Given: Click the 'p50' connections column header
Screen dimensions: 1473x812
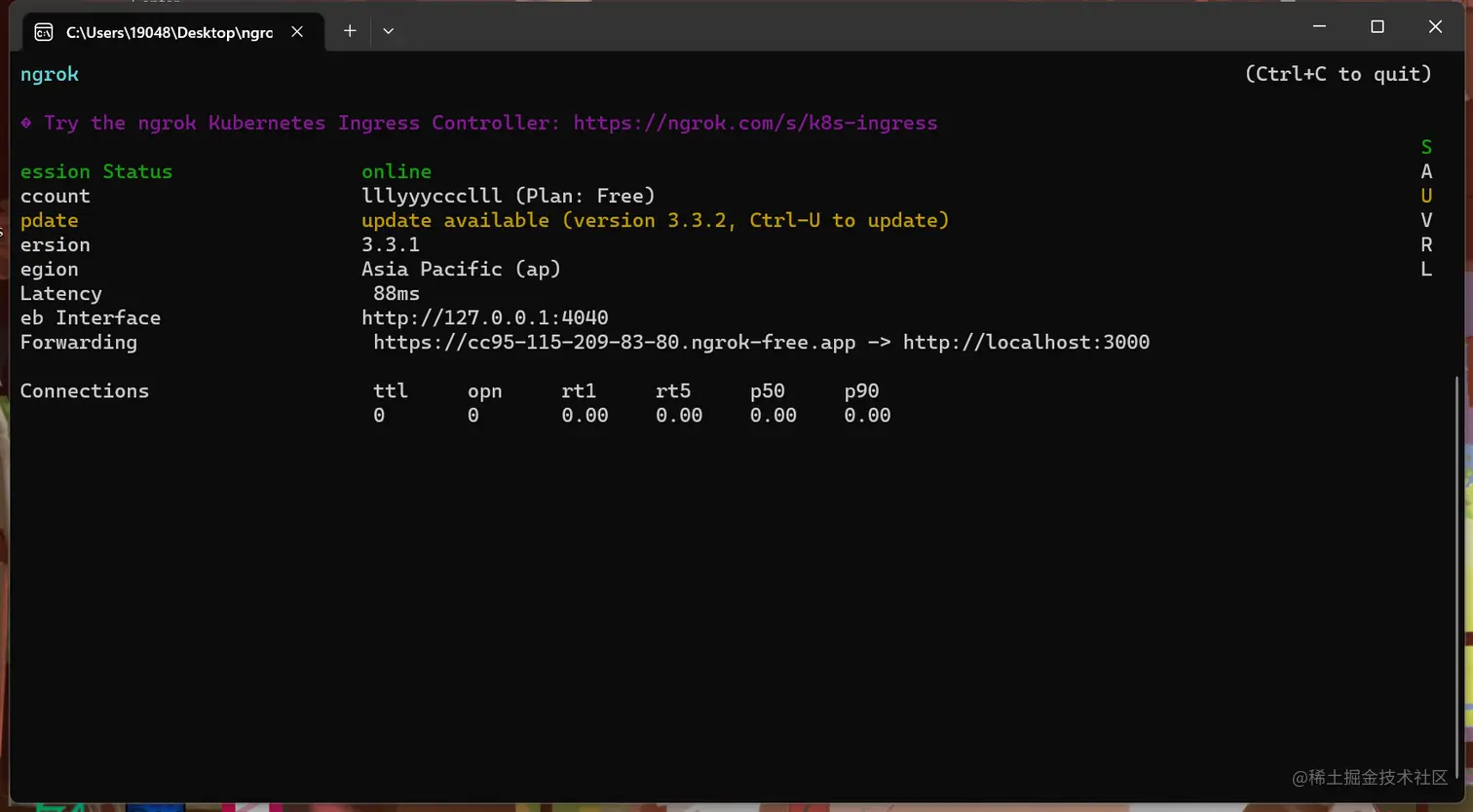Looking at the screenshot, I should (x=768, y=391).
